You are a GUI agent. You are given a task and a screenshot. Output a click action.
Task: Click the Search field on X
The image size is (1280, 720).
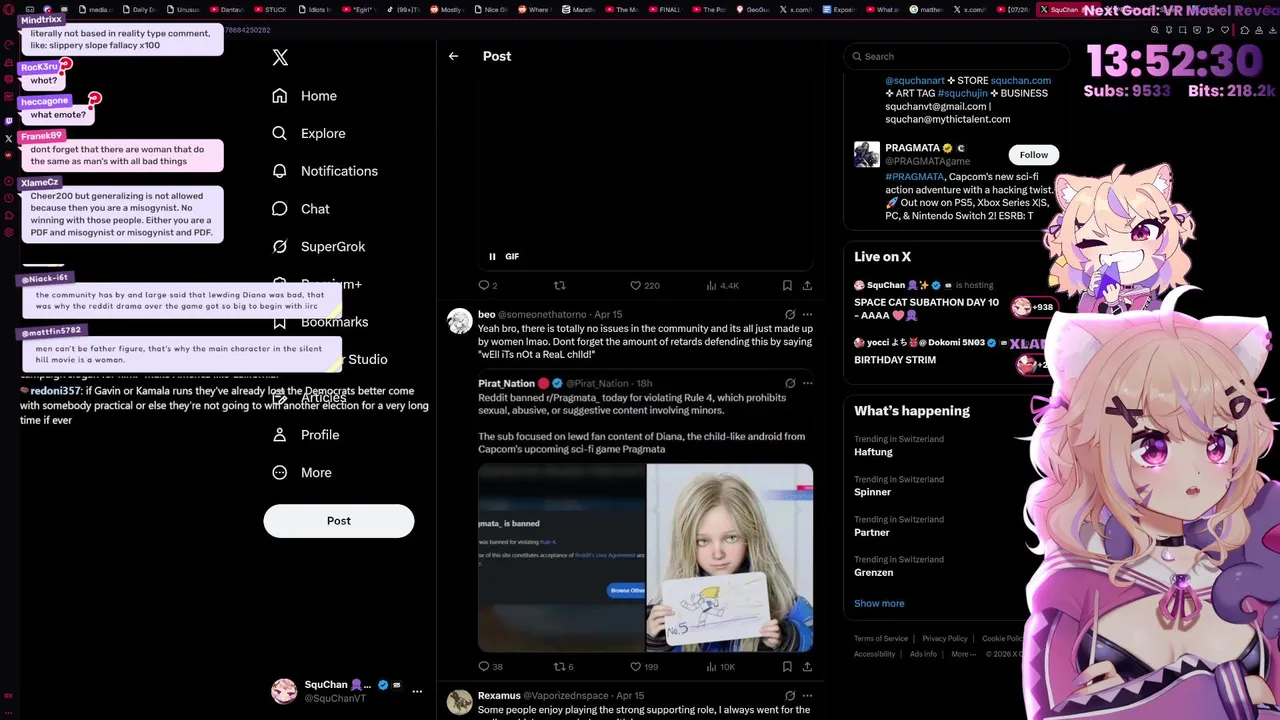[957, 57]
